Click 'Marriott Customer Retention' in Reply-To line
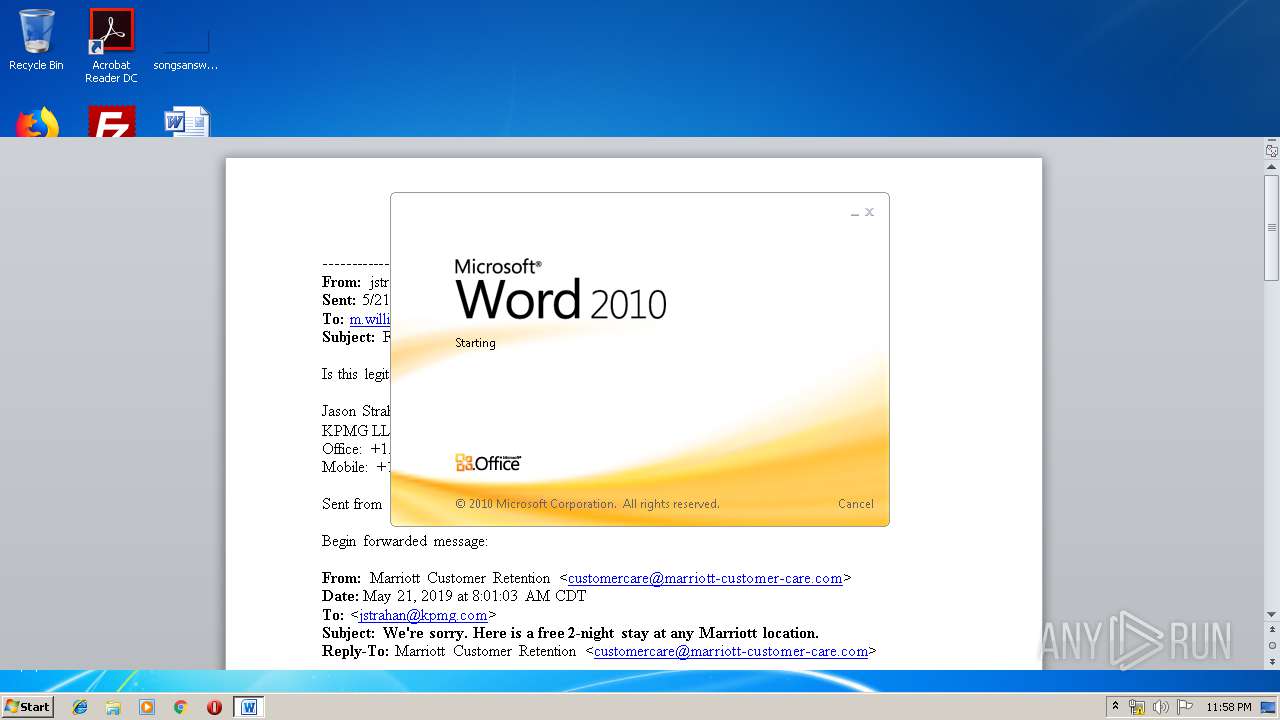1280x720 pixels. click(486, 651)
